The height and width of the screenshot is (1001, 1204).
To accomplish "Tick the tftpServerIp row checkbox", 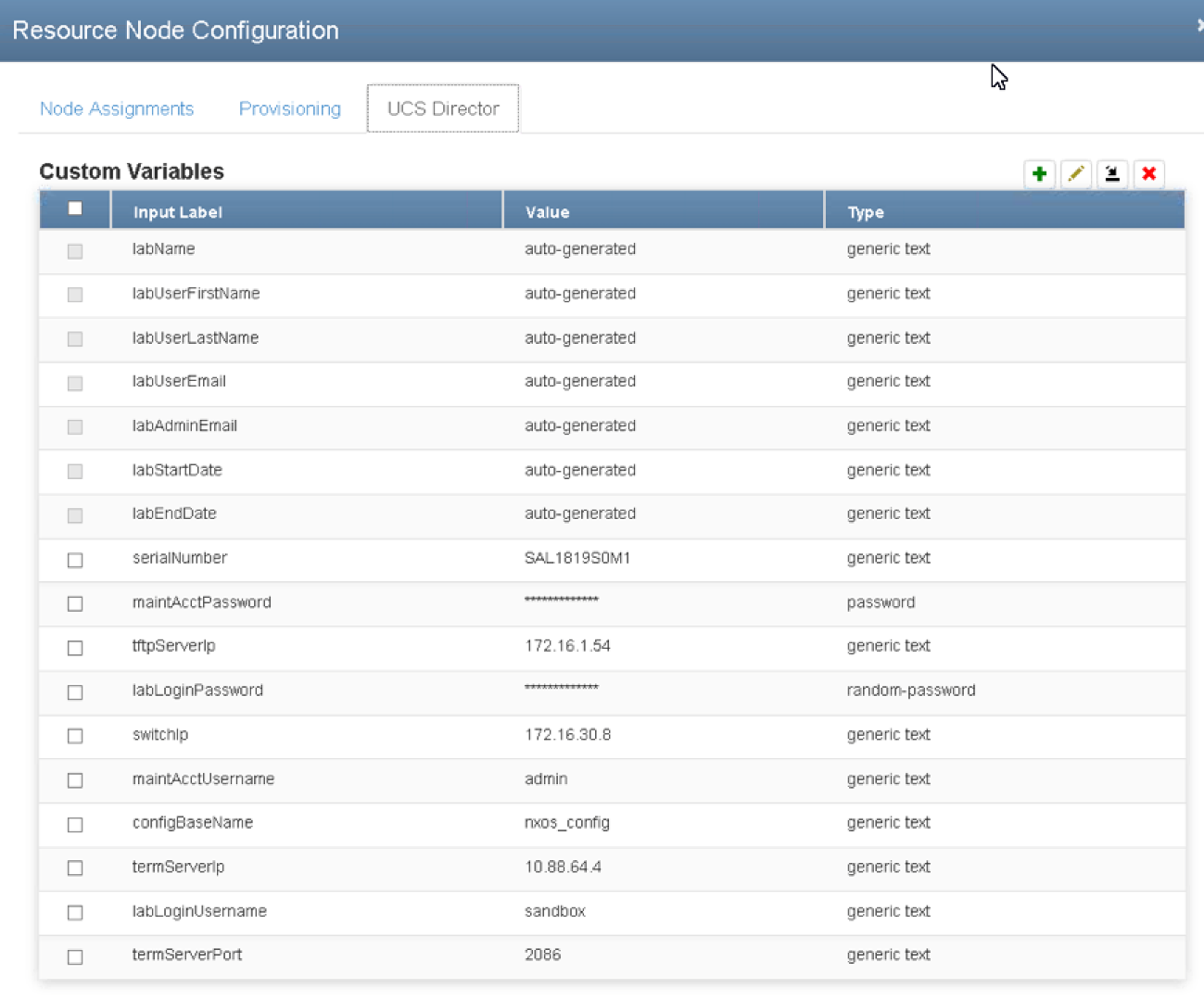I will [75, 648].
